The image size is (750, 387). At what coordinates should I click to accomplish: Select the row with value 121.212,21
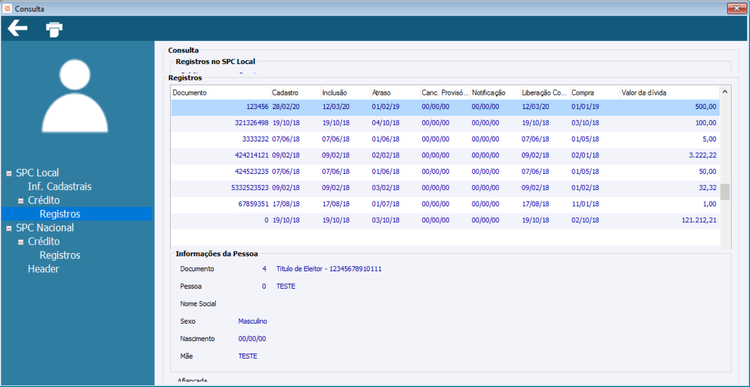445,221
